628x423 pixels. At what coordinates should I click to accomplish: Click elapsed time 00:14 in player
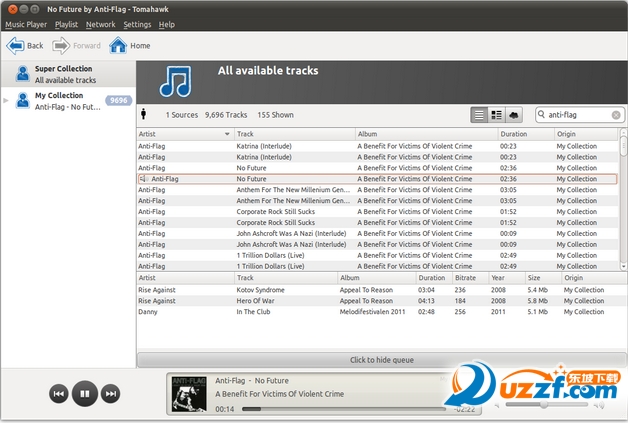[x=225, y=409]
